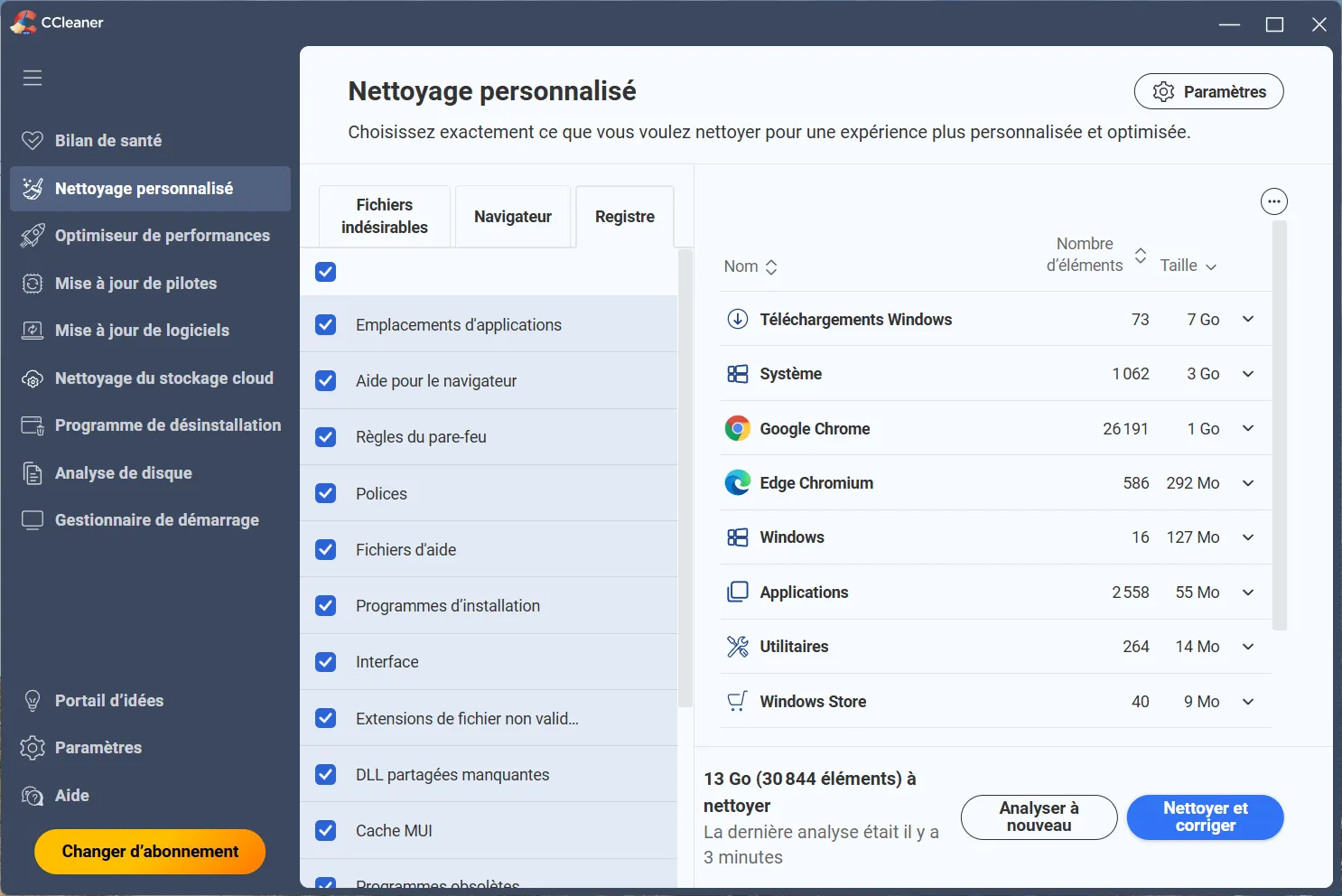Viewport: 1342px width, 896px height.
Task: Expand the Google Chrome results row
Action: [x=1248, y=428]
